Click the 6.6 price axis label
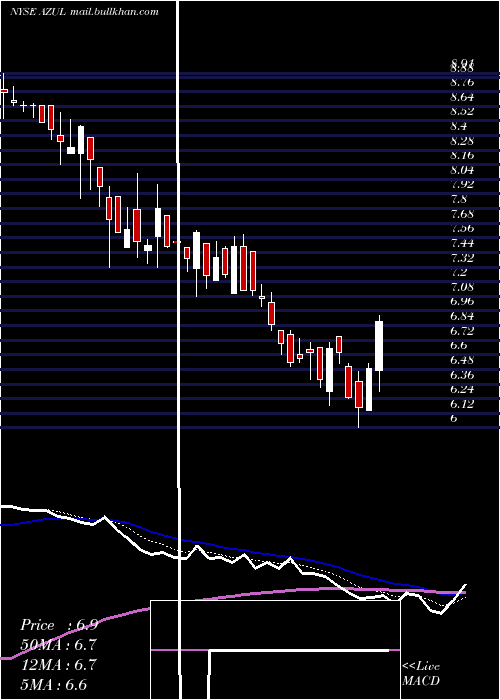Image resolution: width=500 pixels, height=700 pixels. (x=459, y=346)
